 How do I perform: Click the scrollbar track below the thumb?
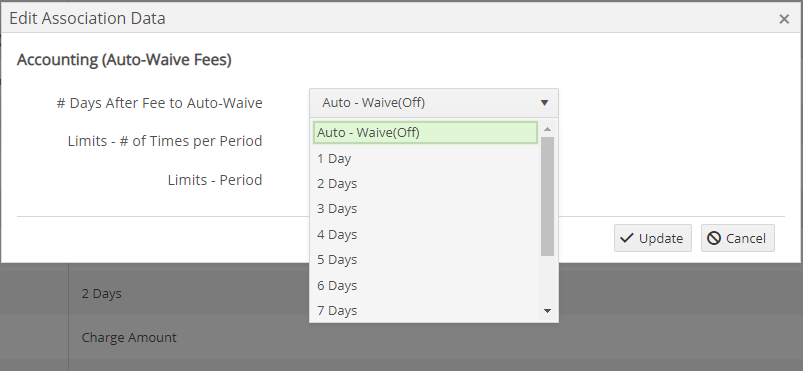click(x=547, y=280)
